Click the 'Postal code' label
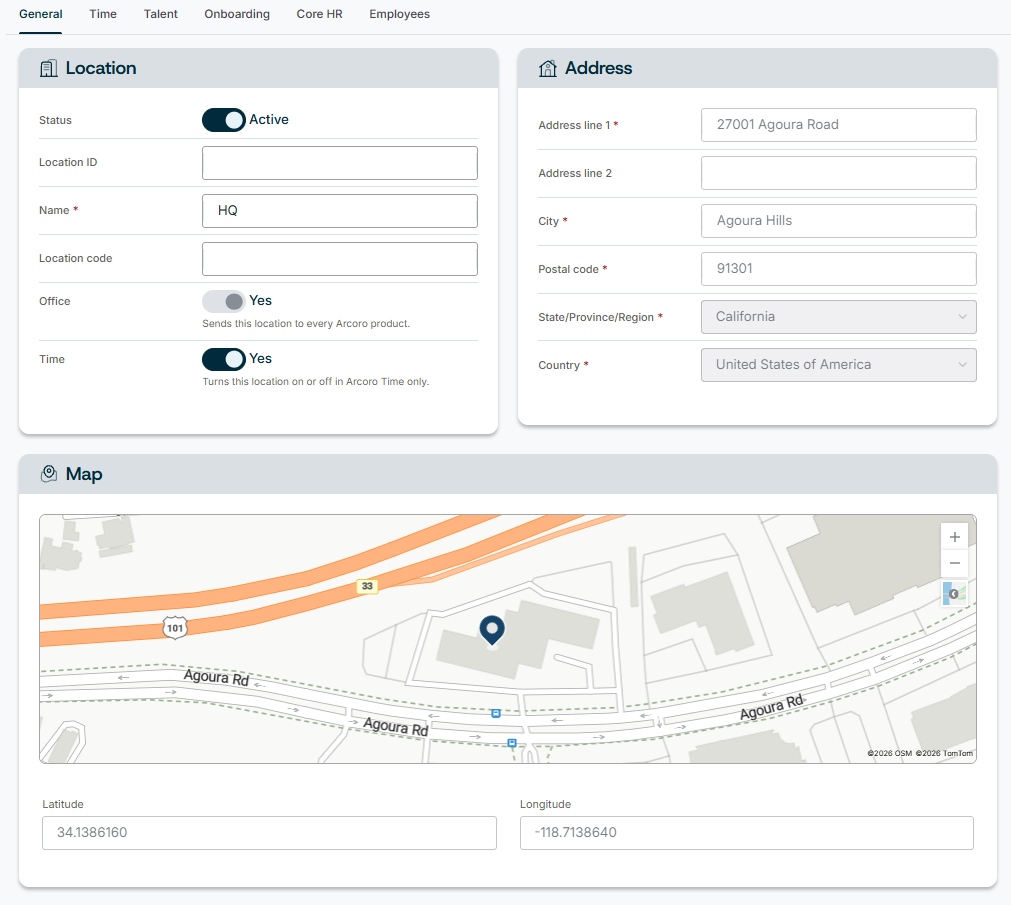This screenshot has height=905, width=1011. [x=568, y=269]
